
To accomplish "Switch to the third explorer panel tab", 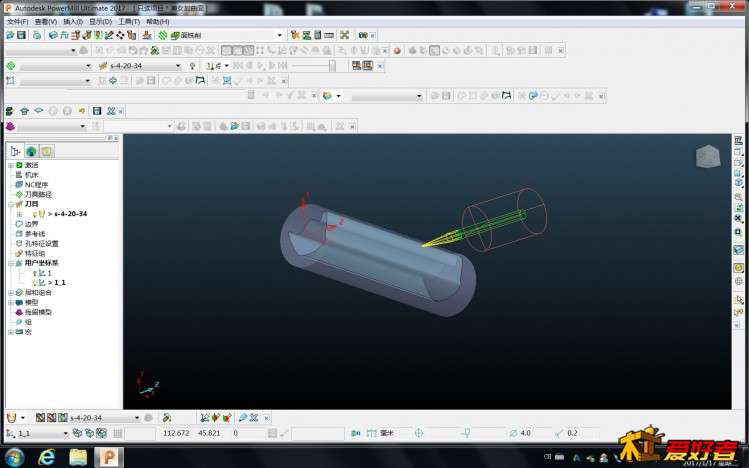I will (x=46, y=151).
